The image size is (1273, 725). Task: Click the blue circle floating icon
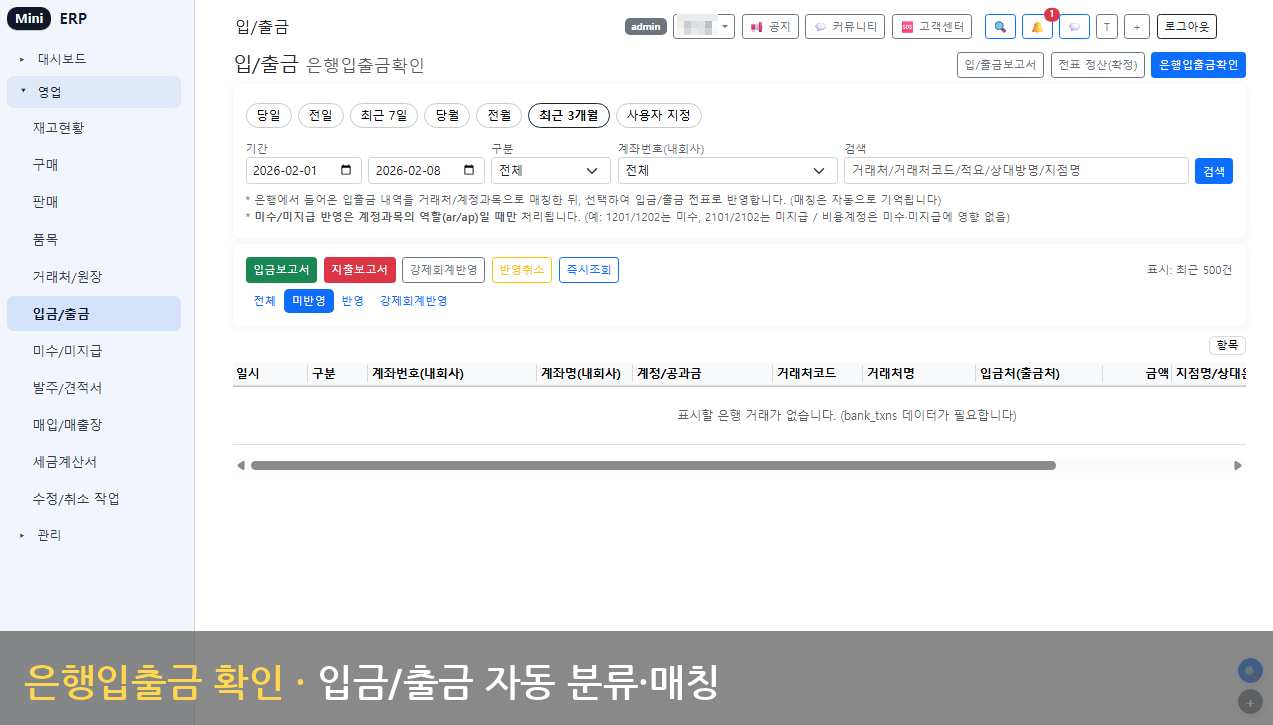pos(1249,671)
